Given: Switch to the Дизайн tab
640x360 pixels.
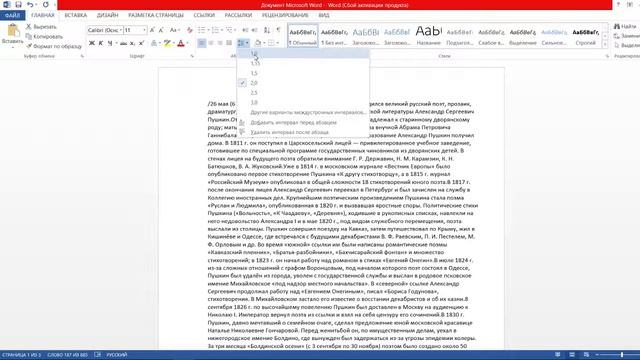Looking at the screenshot, I should [x=107, y=15].
